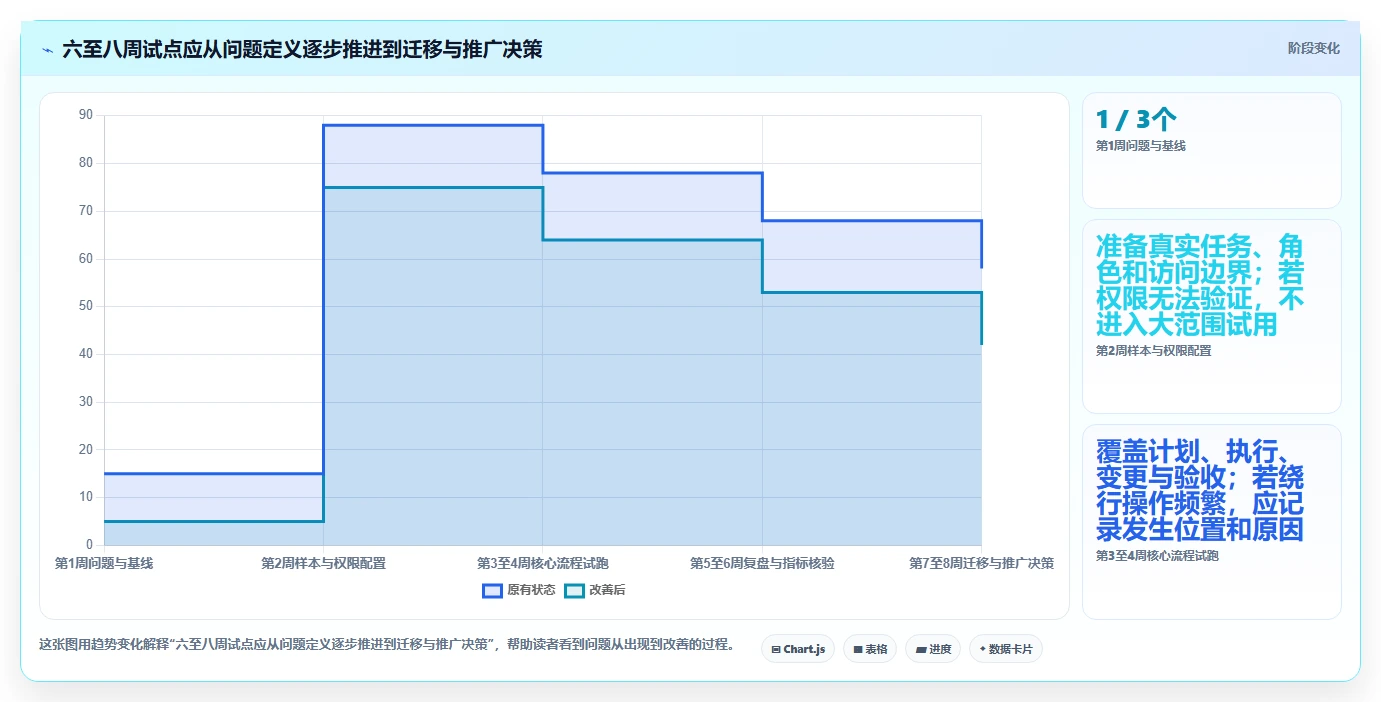Select the '1 / 3个' value card
This screenshot has height=702, width=1381.
pyautogui.click(x=1211, y=150)
